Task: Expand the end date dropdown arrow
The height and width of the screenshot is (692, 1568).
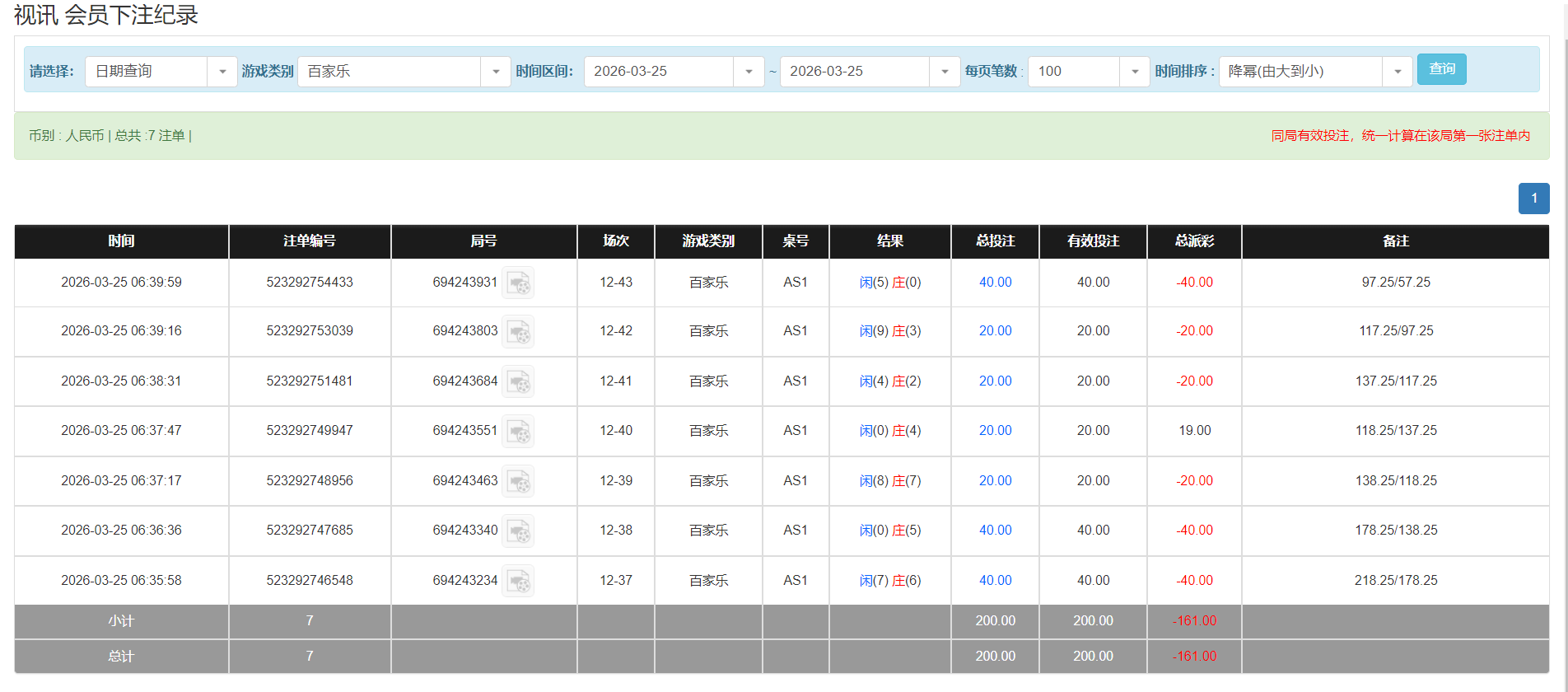Action: (944, 72)
